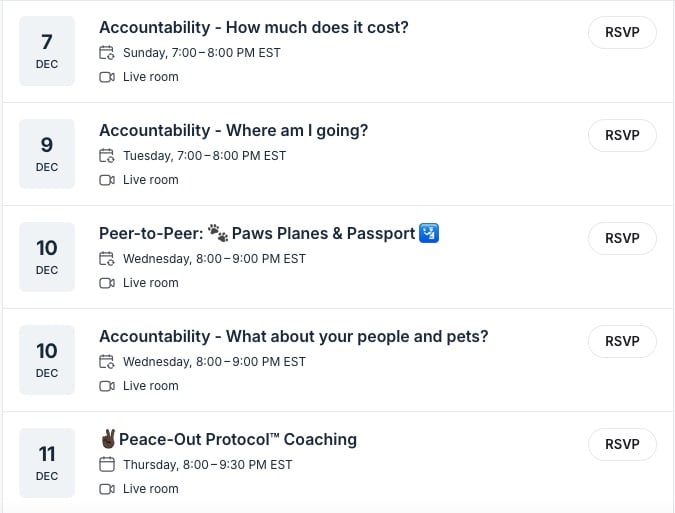Image resolution: width=675 pixels, height=513 pixels.
Task: Select the 11 DEC date tile
Action: click(47, 463)
